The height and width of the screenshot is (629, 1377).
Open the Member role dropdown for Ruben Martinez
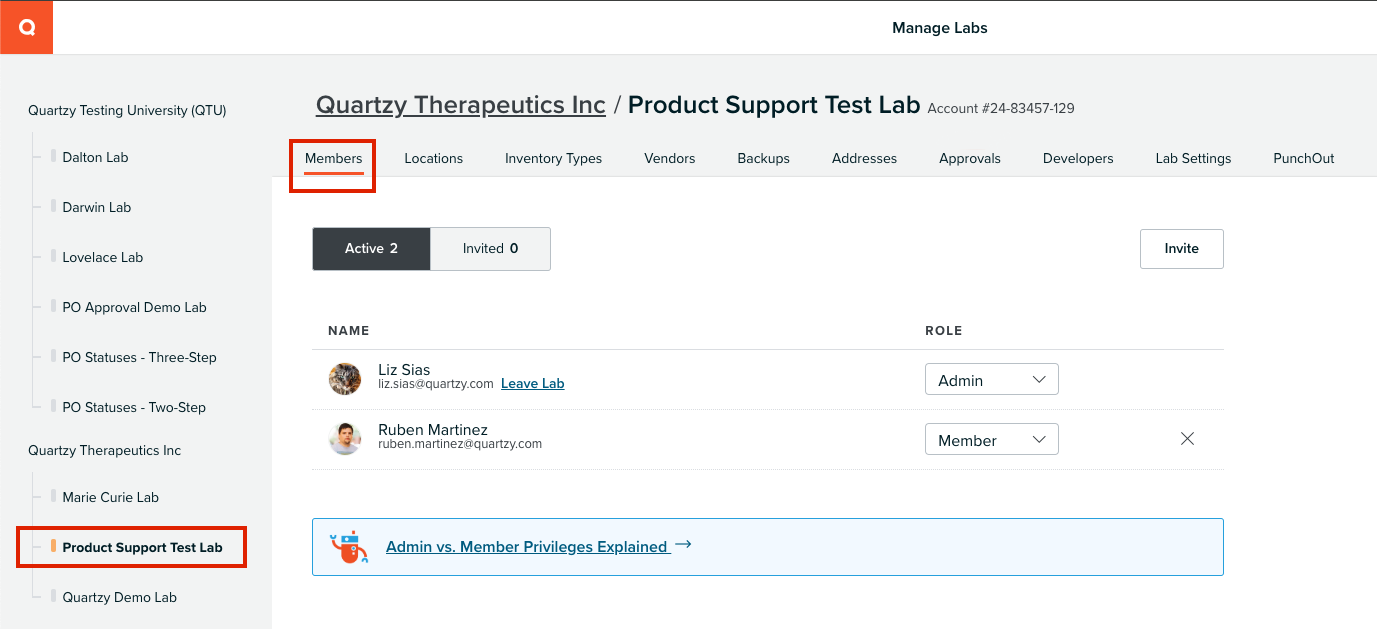(991, 440)
